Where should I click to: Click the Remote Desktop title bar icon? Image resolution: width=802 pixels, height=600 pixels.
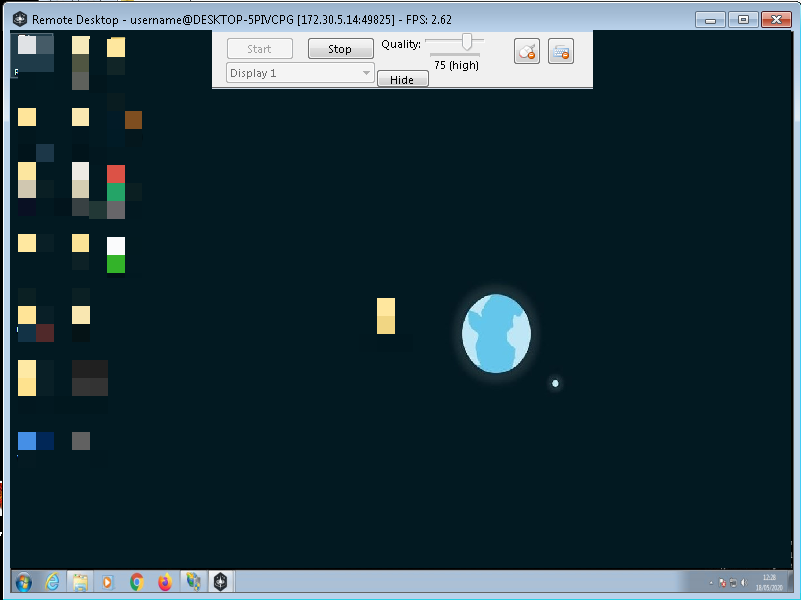[x=20, y=19]
